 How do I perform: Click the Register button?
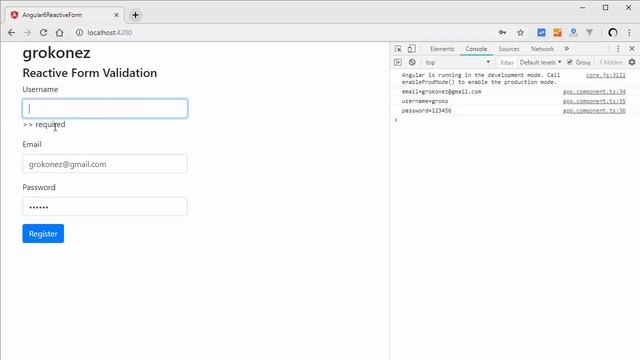click(x=43, y=233)
